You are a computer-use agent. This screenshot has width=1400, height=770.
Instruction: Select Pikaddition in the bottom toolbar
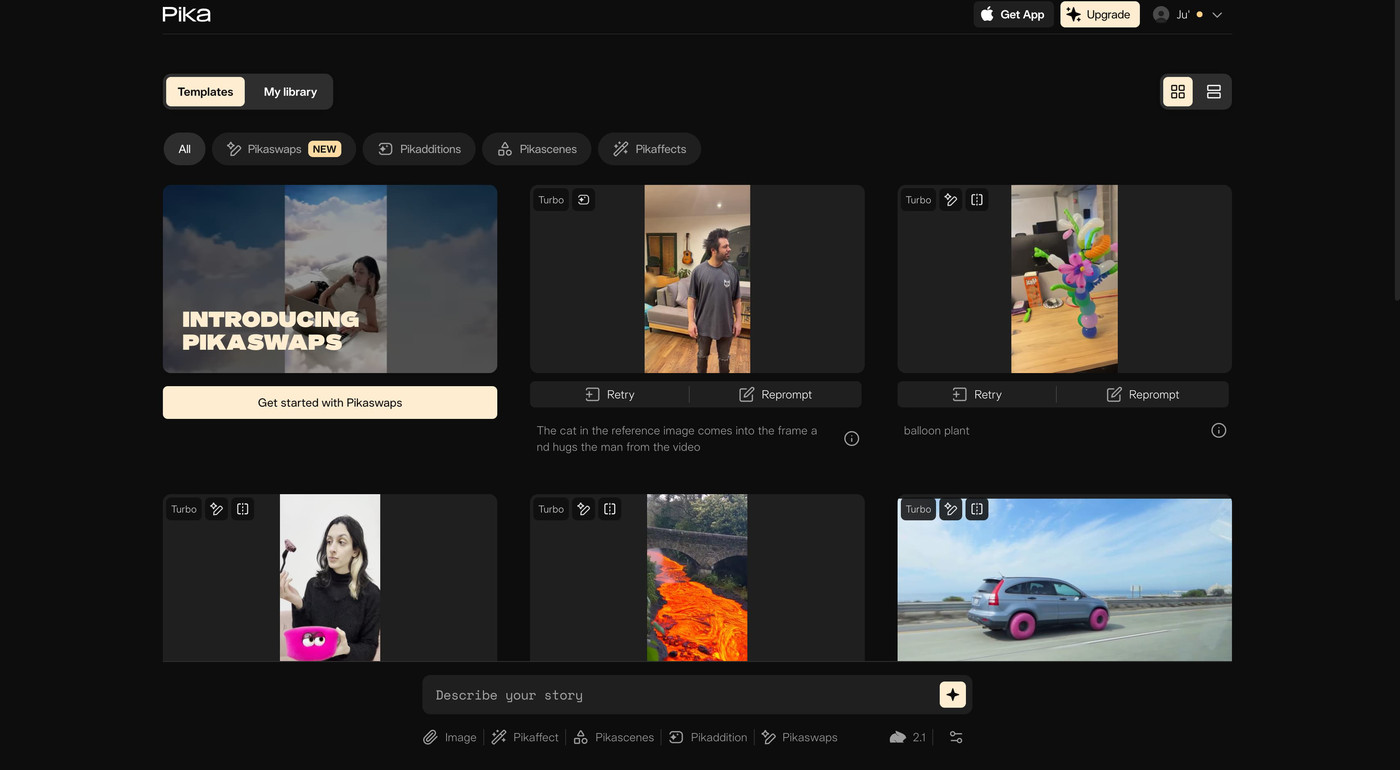coord(708,737)
